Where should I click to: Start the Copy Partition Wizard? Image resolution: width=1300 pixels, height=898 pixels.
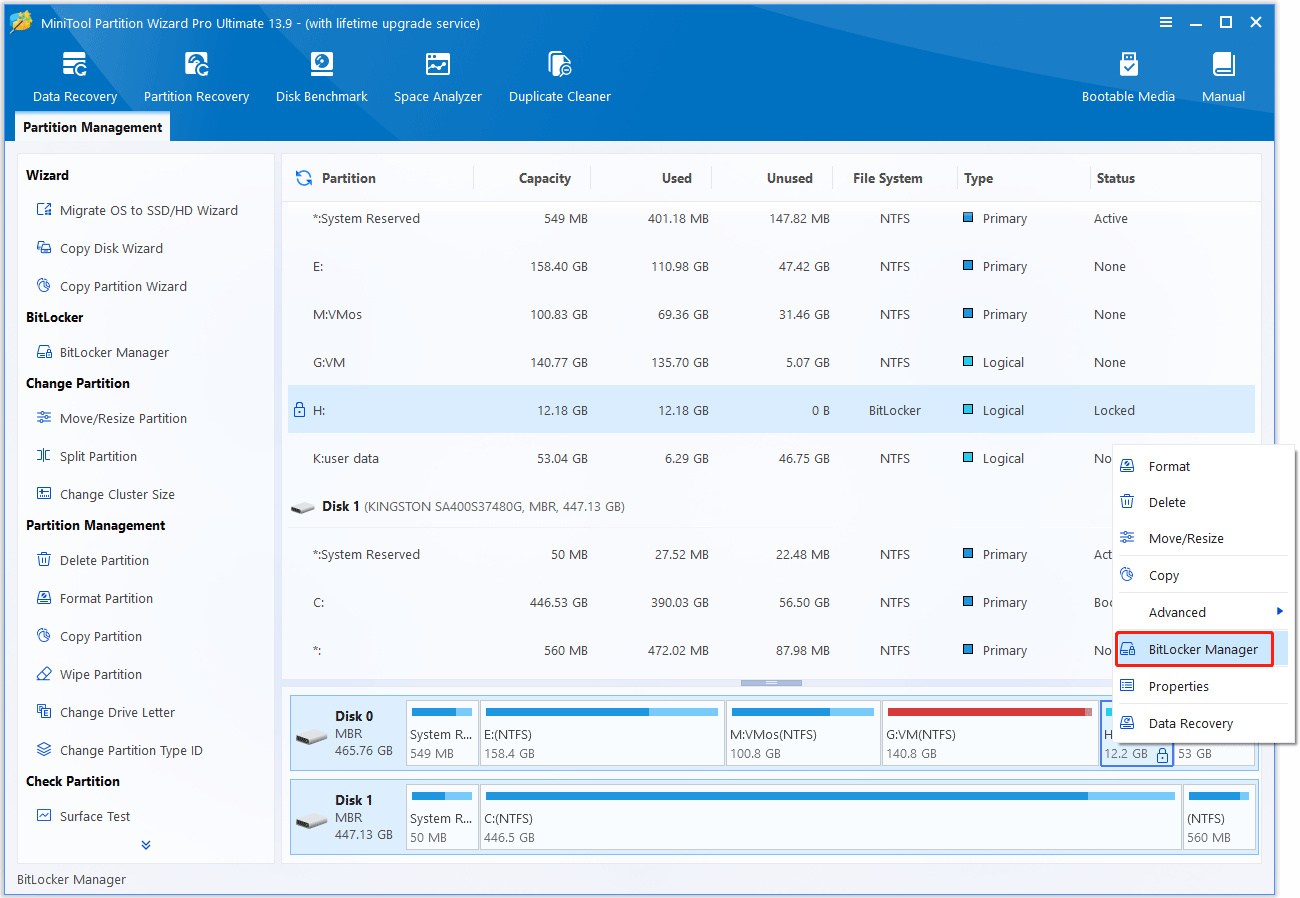[x=111, y=286]
